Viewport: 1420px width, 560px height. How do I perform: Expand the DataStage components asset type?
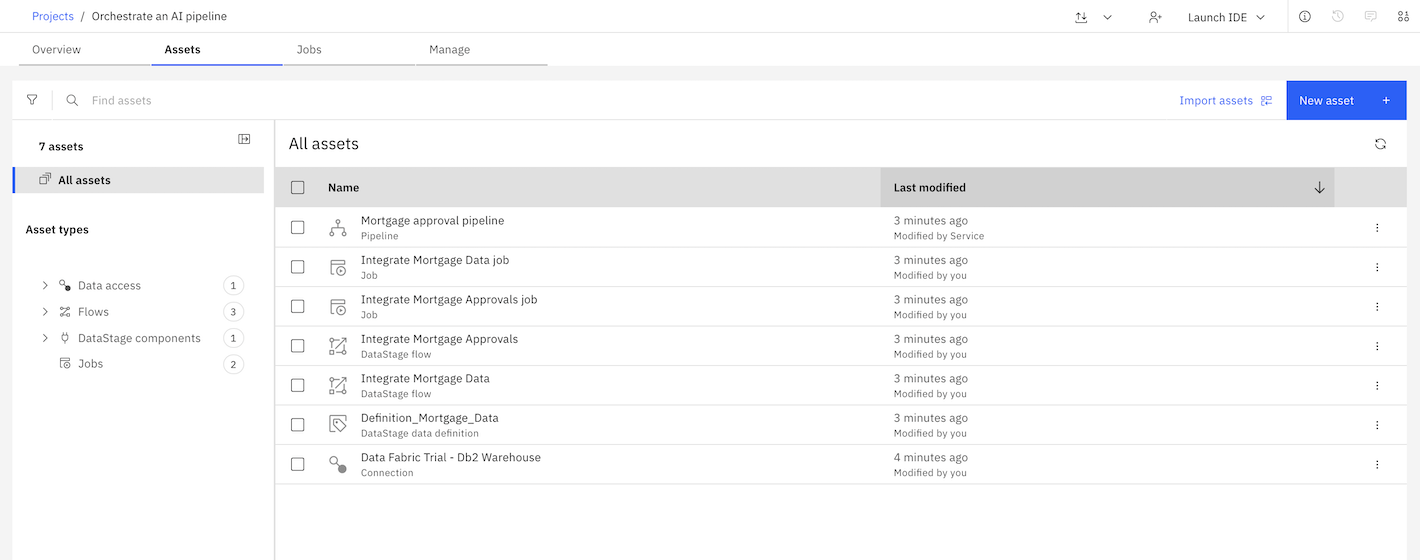tap(45, 338)
